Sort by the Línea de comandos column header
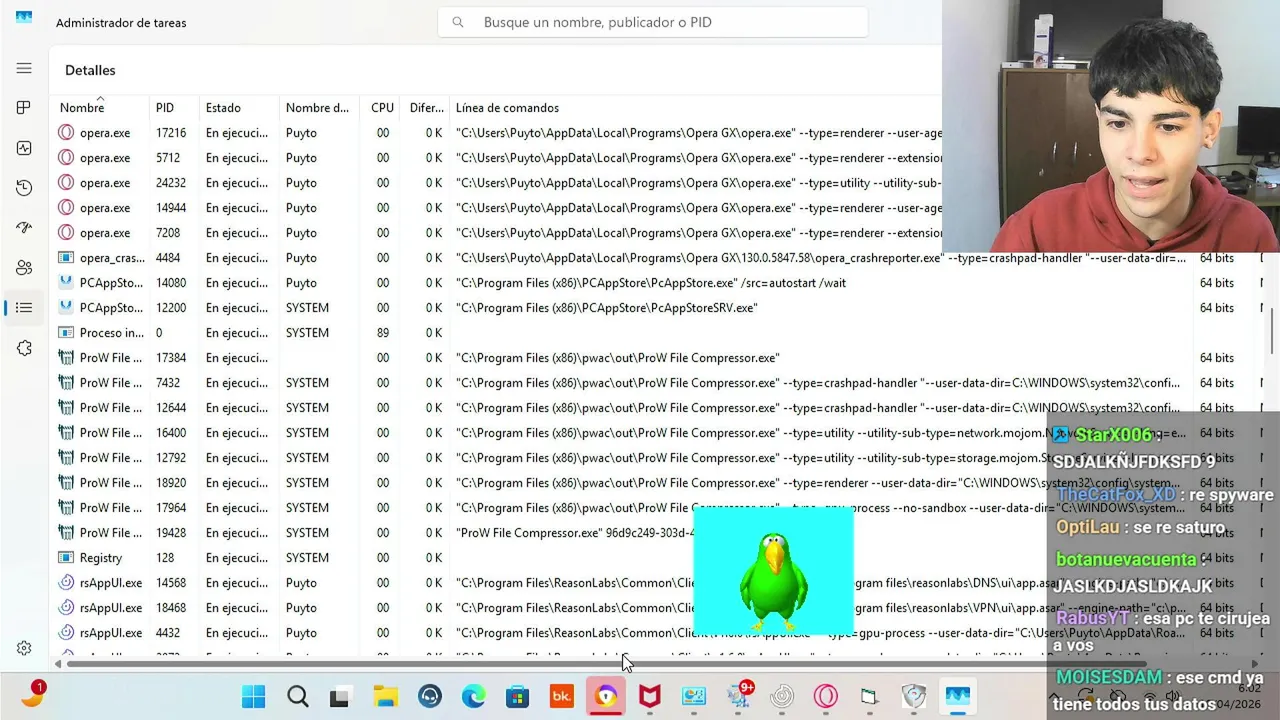1280x720 pixels. tap(507, 108)
